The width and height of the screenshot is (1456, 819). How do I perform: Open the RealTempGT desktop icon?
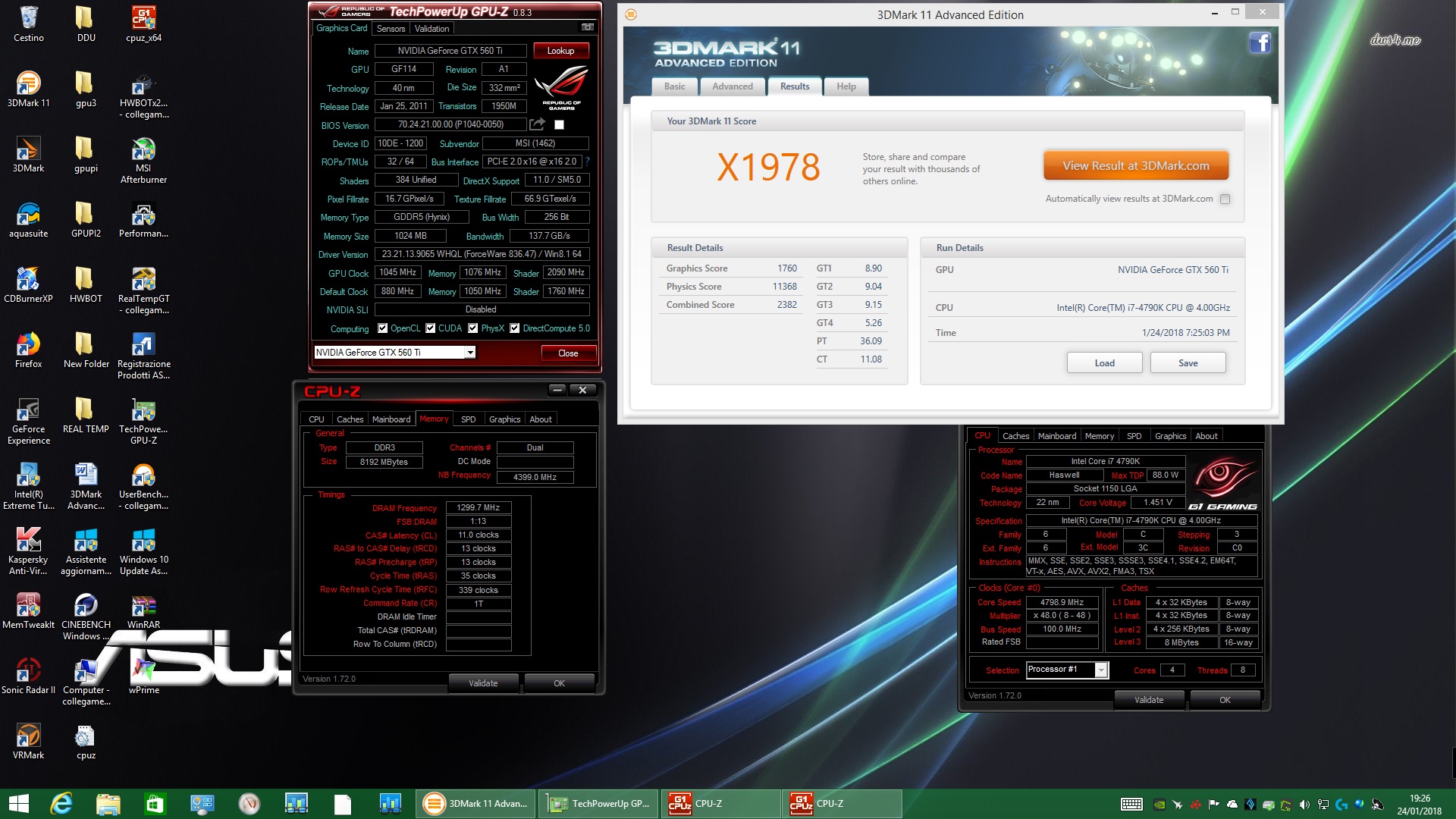[x=143, y=290]
